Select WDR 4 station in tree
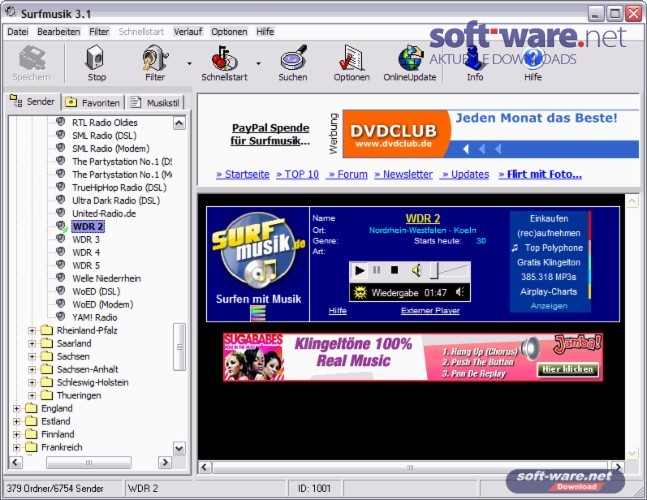 [x=86, y=252]
